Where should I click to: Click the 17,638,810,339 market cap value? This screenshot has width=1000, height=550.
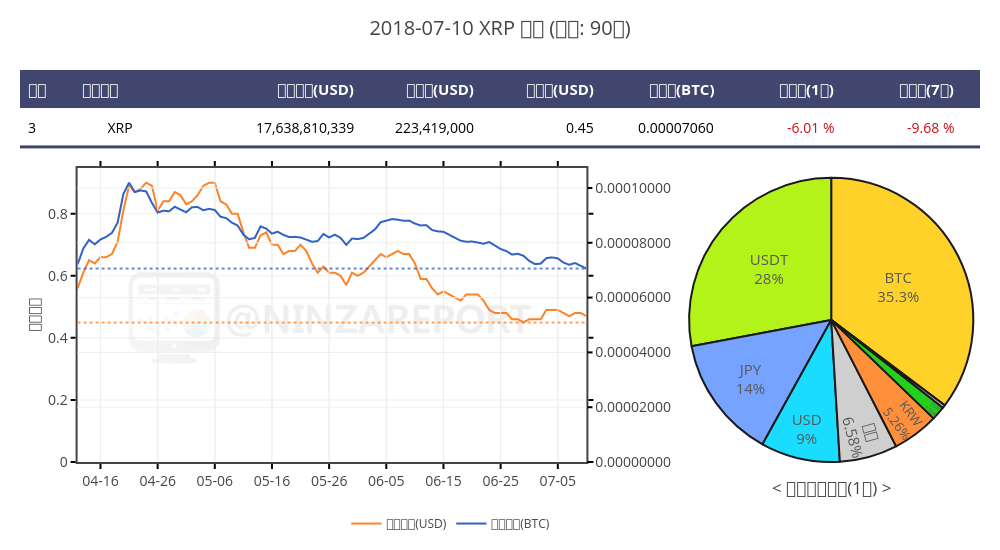(305, 128)
